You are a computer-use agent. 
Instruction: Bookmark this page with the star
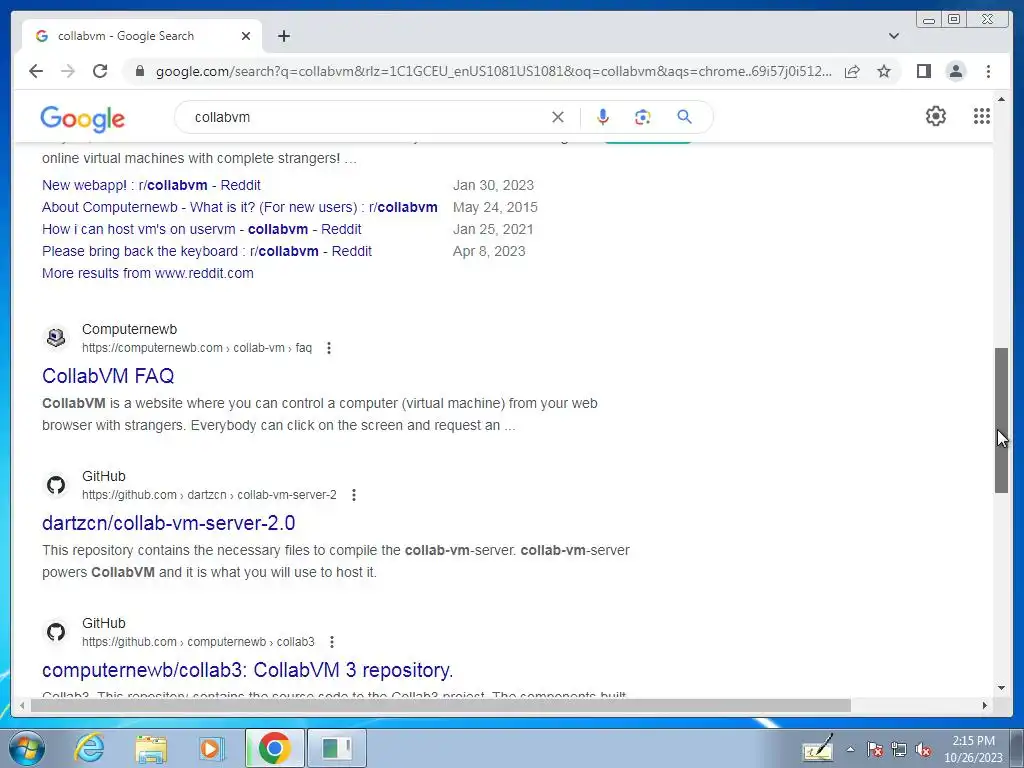click(884, 71)
